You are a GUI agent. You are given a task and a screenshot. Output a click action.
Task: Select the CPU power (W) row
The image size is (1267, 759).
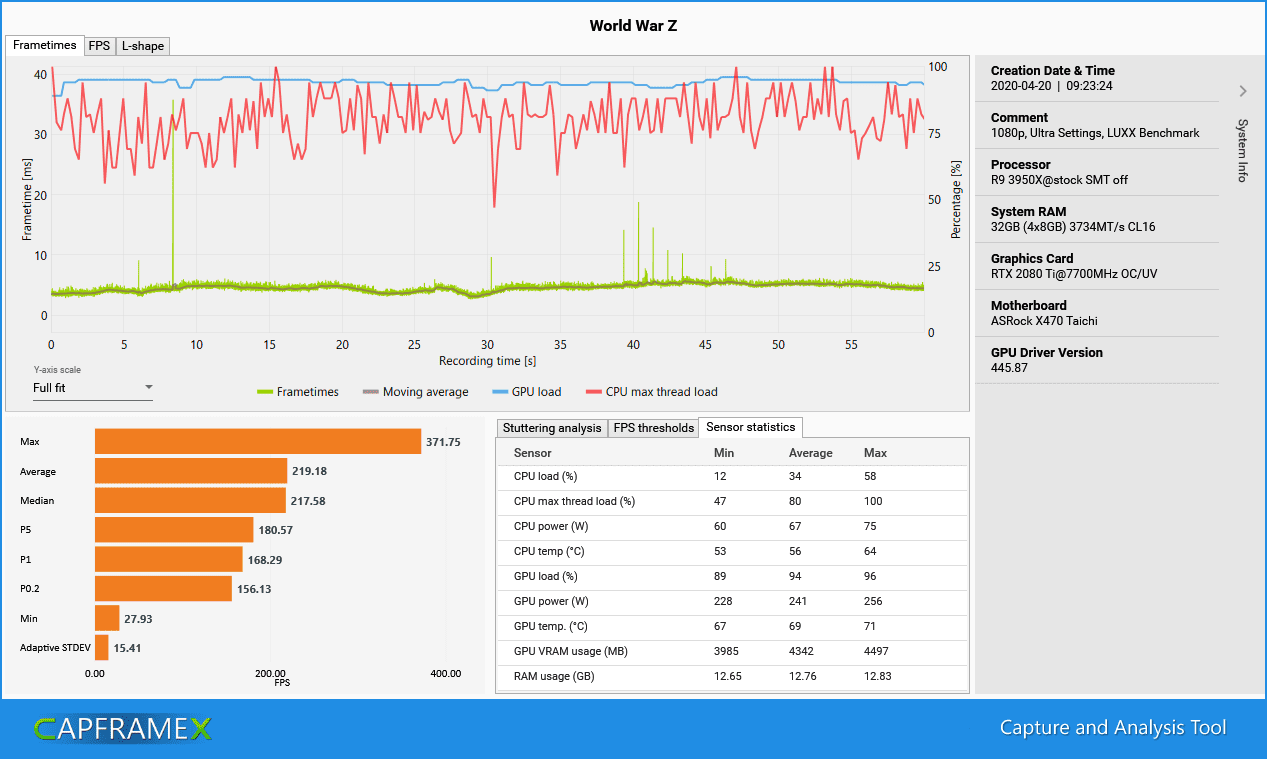pyautogui.click(x=732, y=527)
